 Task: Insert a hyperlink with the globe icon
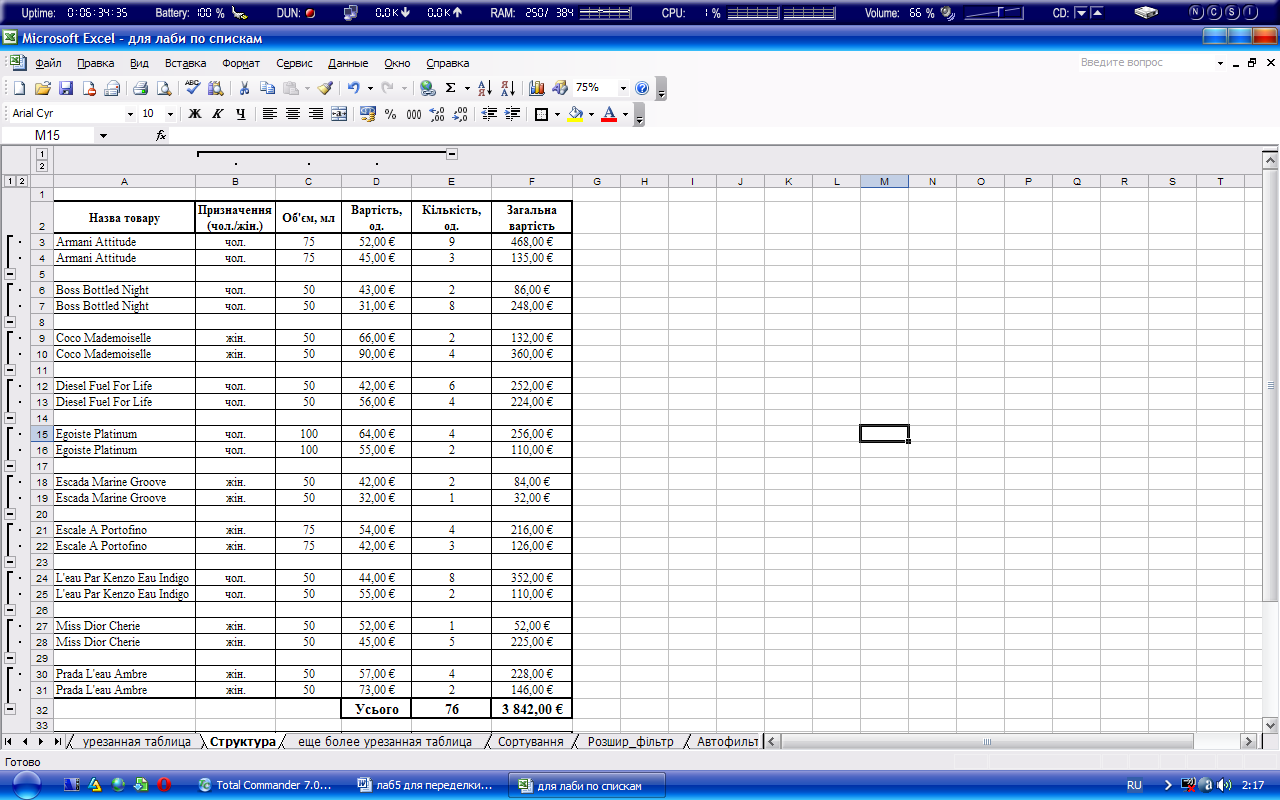click(428, 88)
